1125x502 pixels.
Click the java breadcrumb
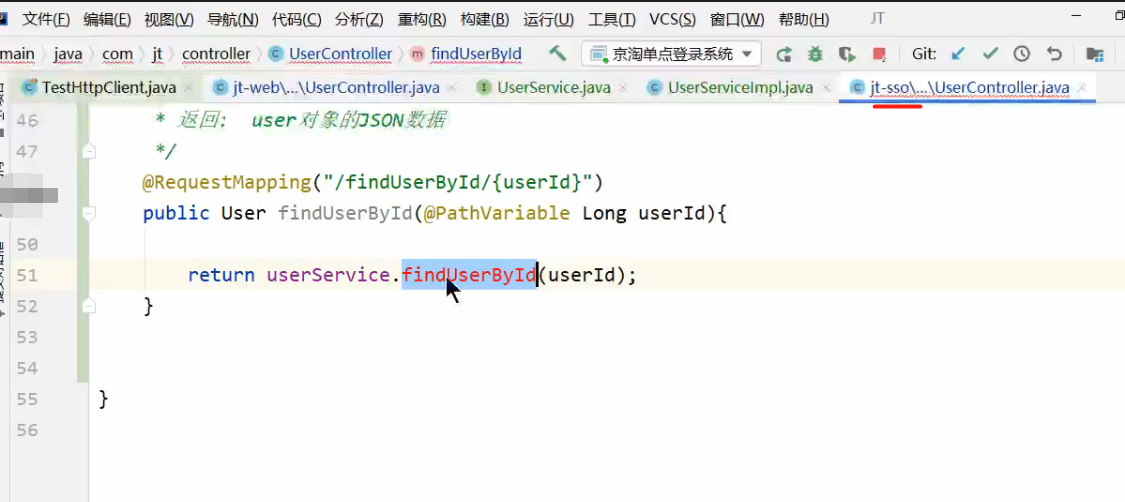pyautogui.click(x=67, y=54)
